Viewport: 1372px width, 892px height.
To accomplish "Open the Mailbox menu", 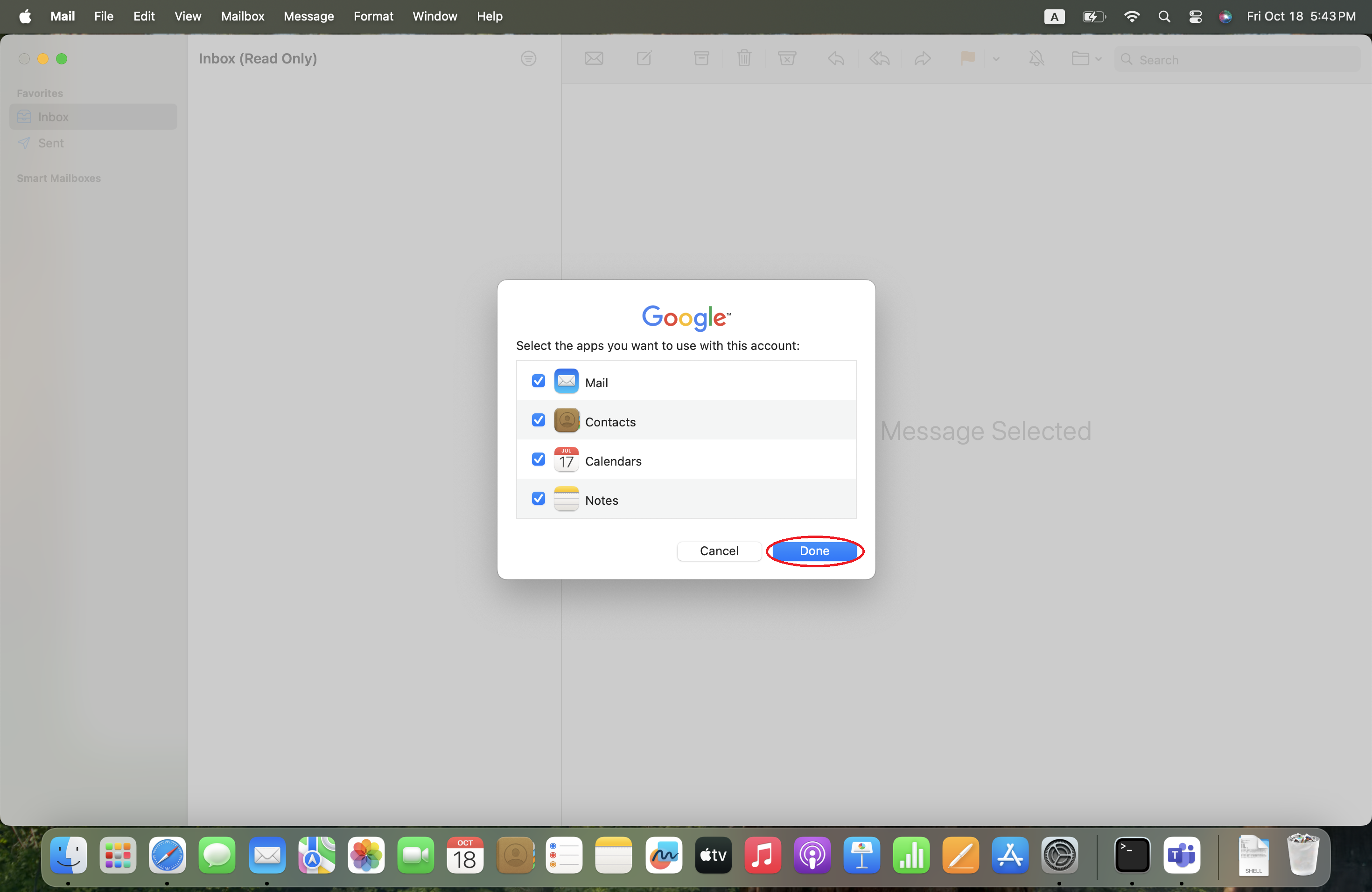I will [x=242, y=16].
